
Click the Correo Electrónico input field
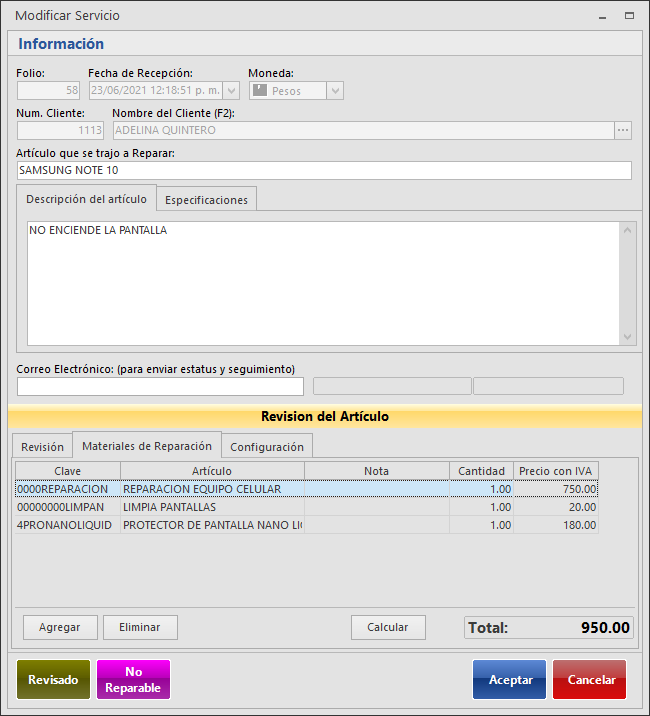[x=160, y=387]
